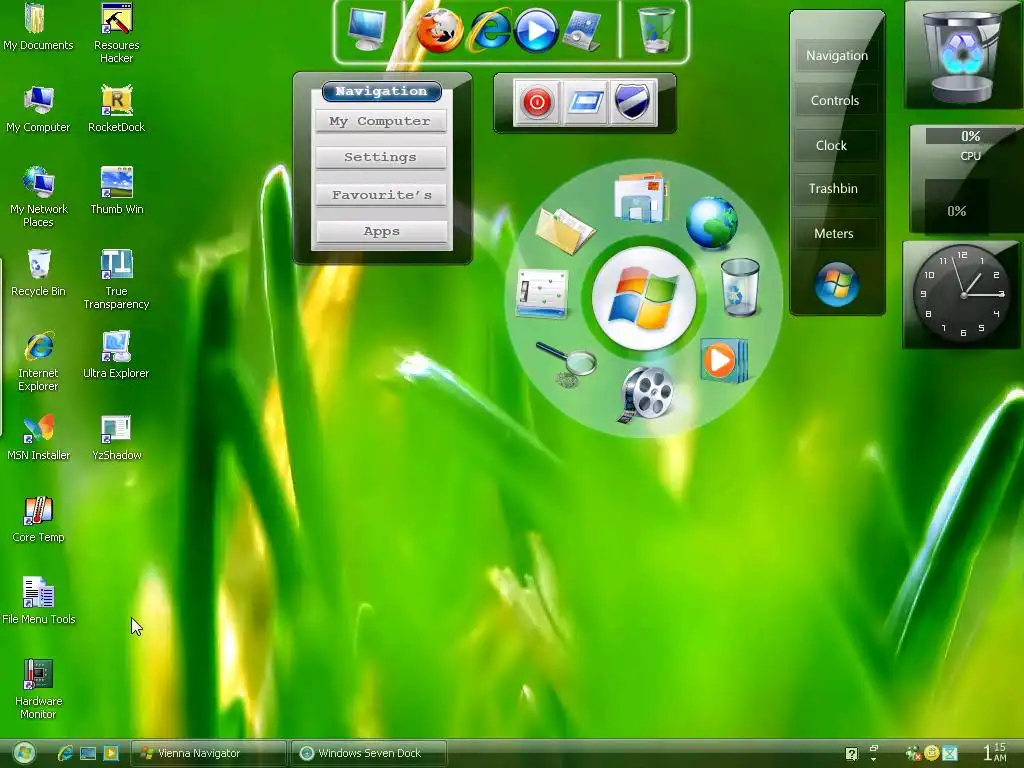Open the mail icon in the circular menu
Image resolution: width=1024 pixels, height=768 pixels.
pyautogui.click(x=641, y=197)
